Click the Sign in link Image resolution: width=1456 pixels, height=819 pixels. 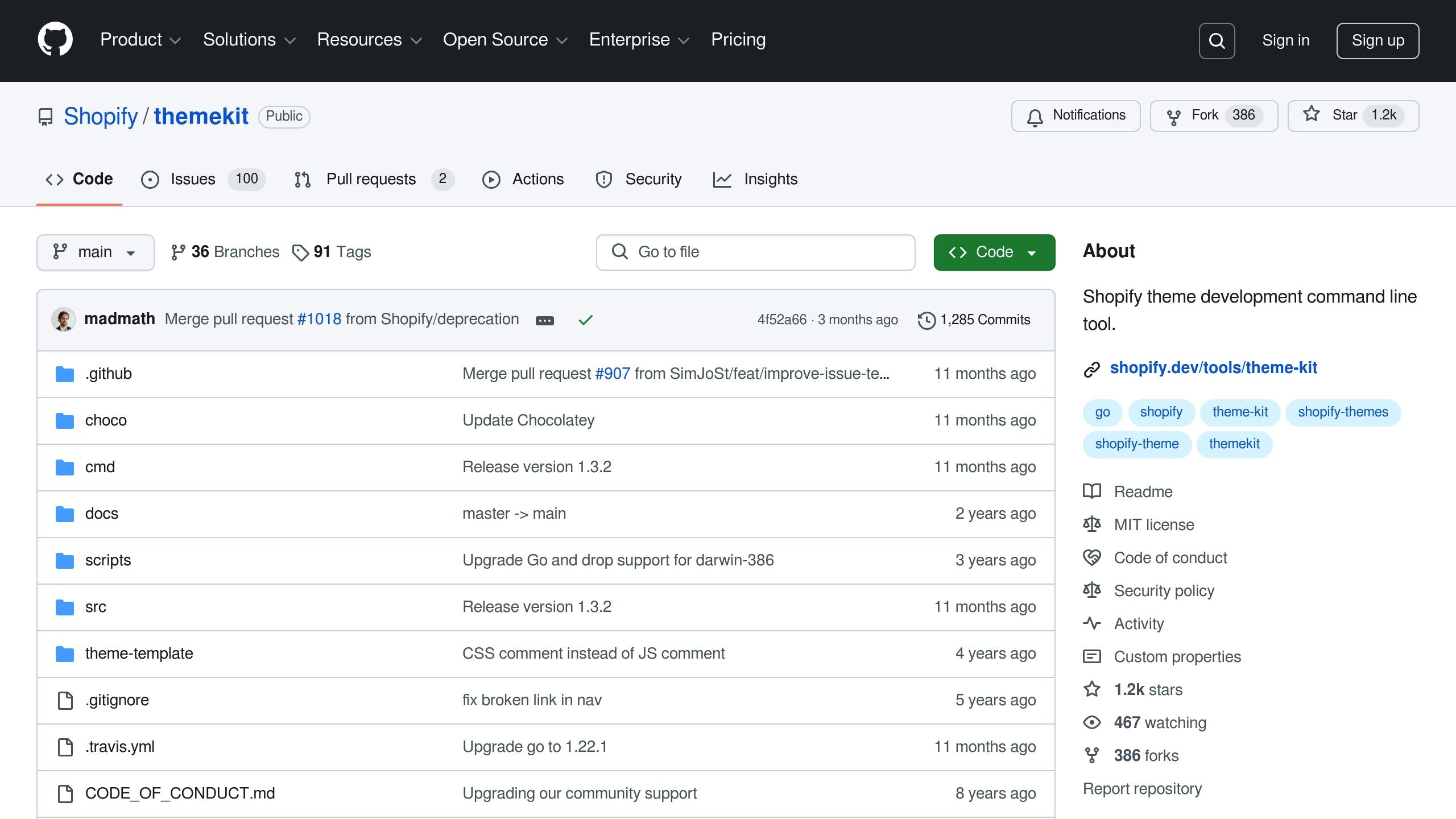[x=1285, y=40]
